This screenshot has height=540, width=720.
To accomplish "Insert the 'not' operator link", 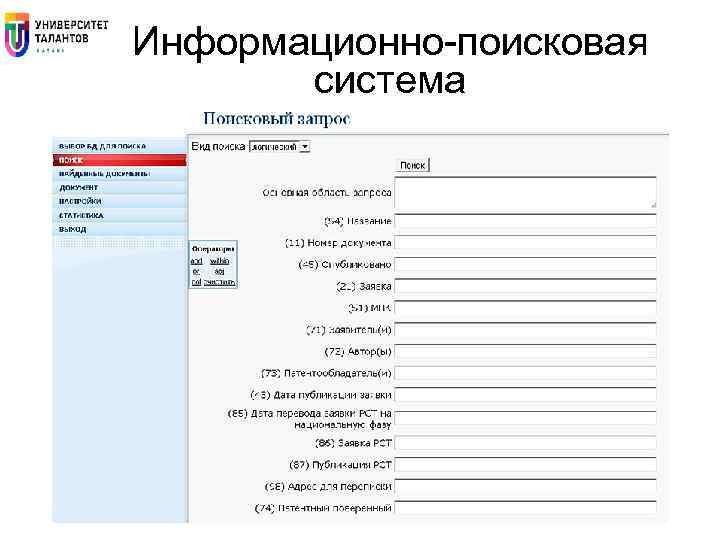I will click(197, 281).
